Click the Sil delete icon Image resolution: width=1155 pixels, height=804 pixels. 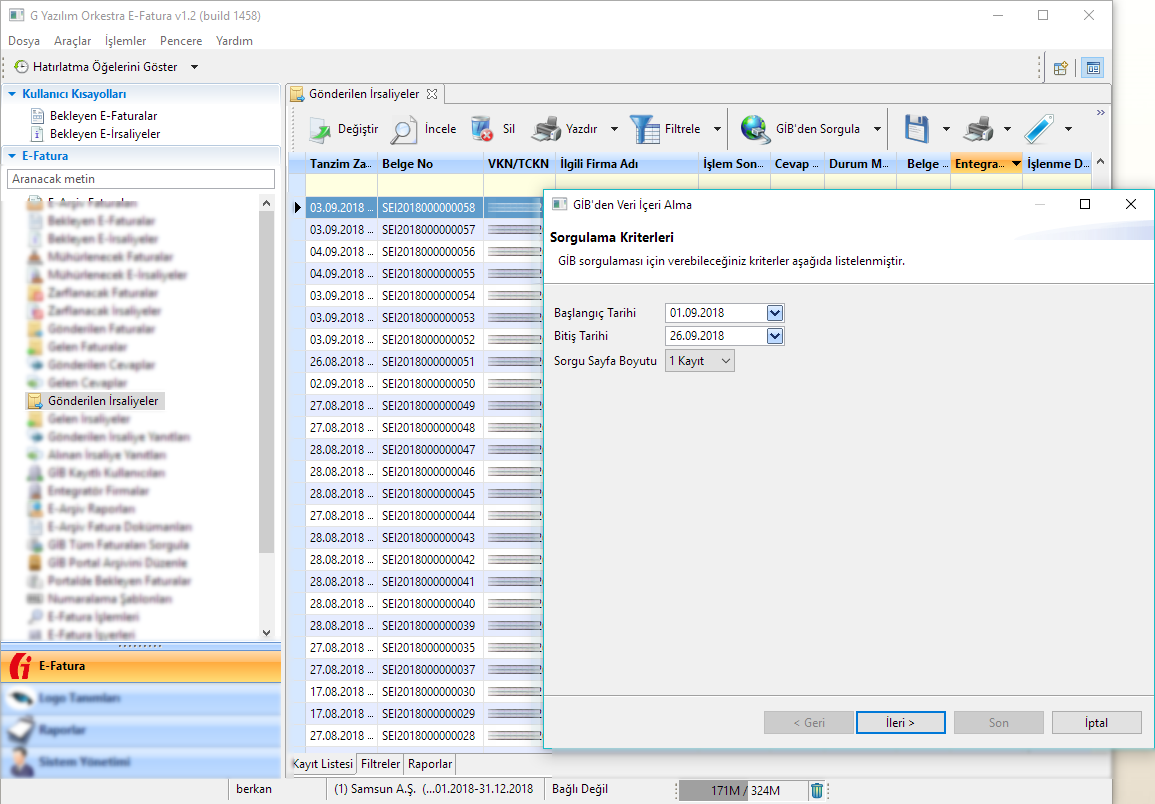[482, 129]
